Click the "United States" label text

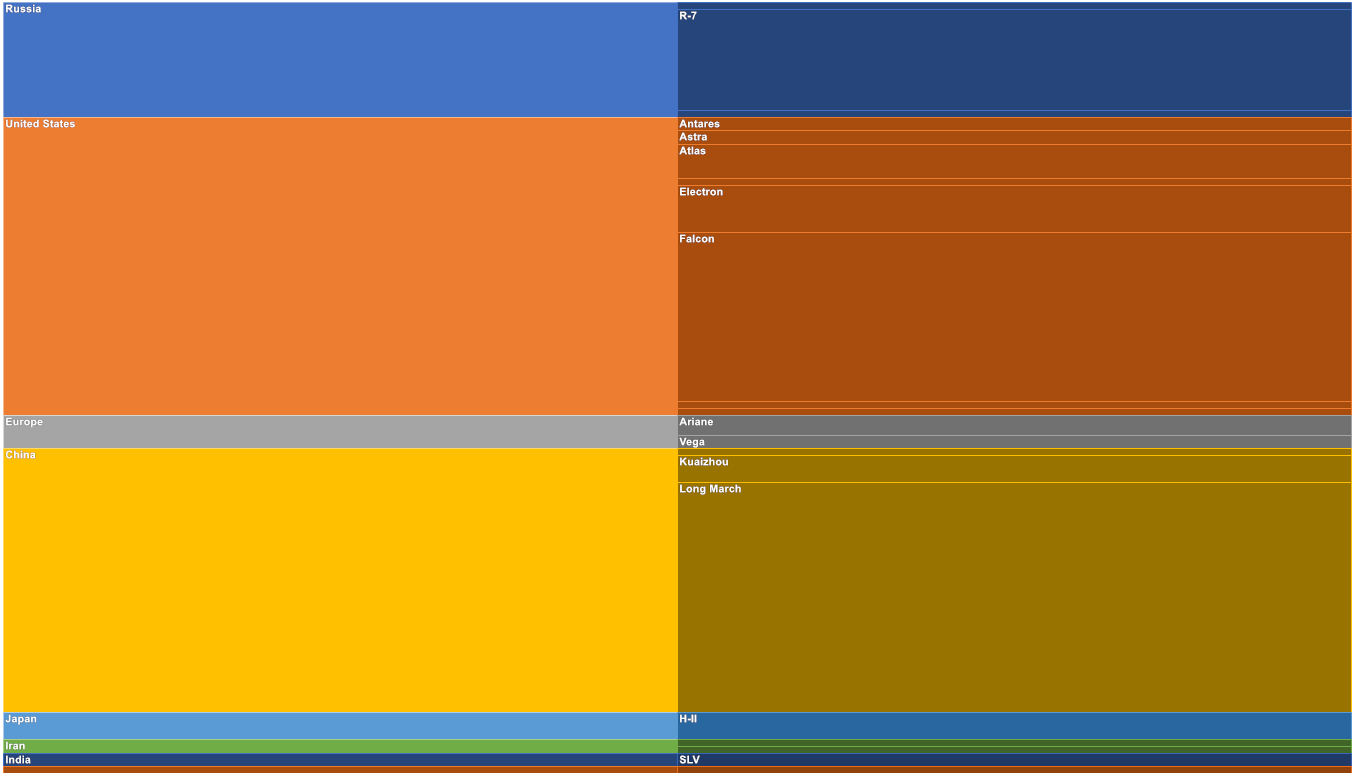point(40,124)
